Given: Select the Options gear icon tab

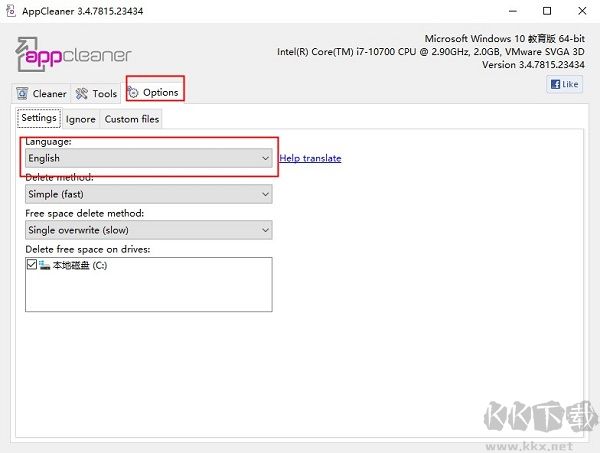Looking at the screenshot, I should [154, 92].
